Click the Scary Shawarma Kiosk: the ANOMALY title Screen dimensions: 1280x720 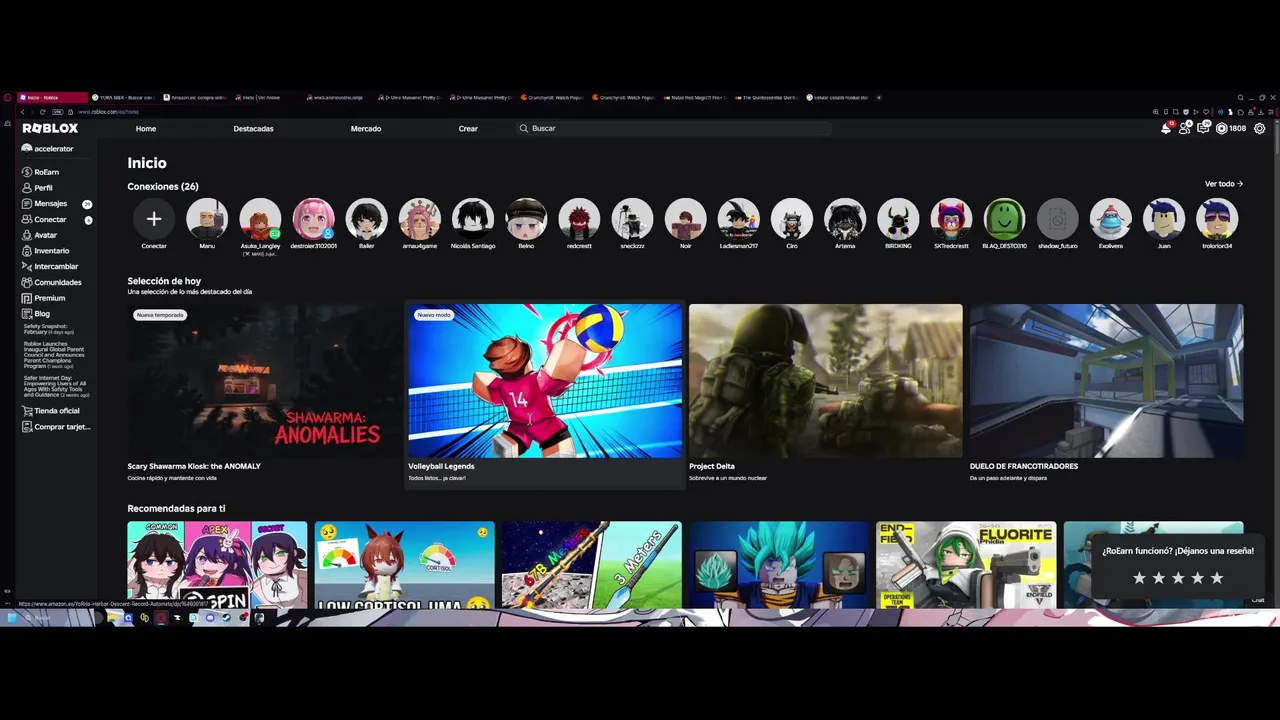point(194,466)
